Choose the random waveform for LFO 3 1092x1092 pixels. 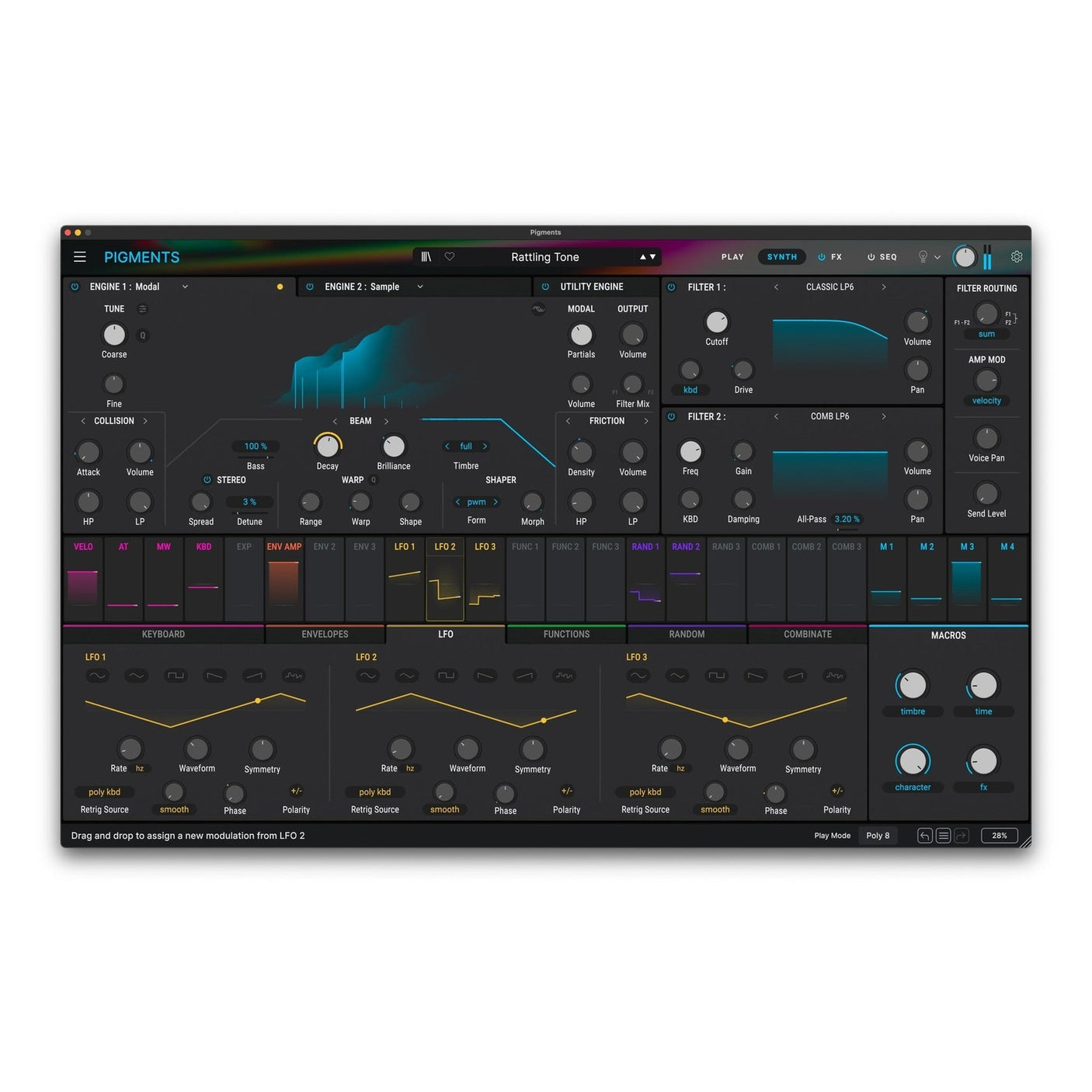(834, 676)
